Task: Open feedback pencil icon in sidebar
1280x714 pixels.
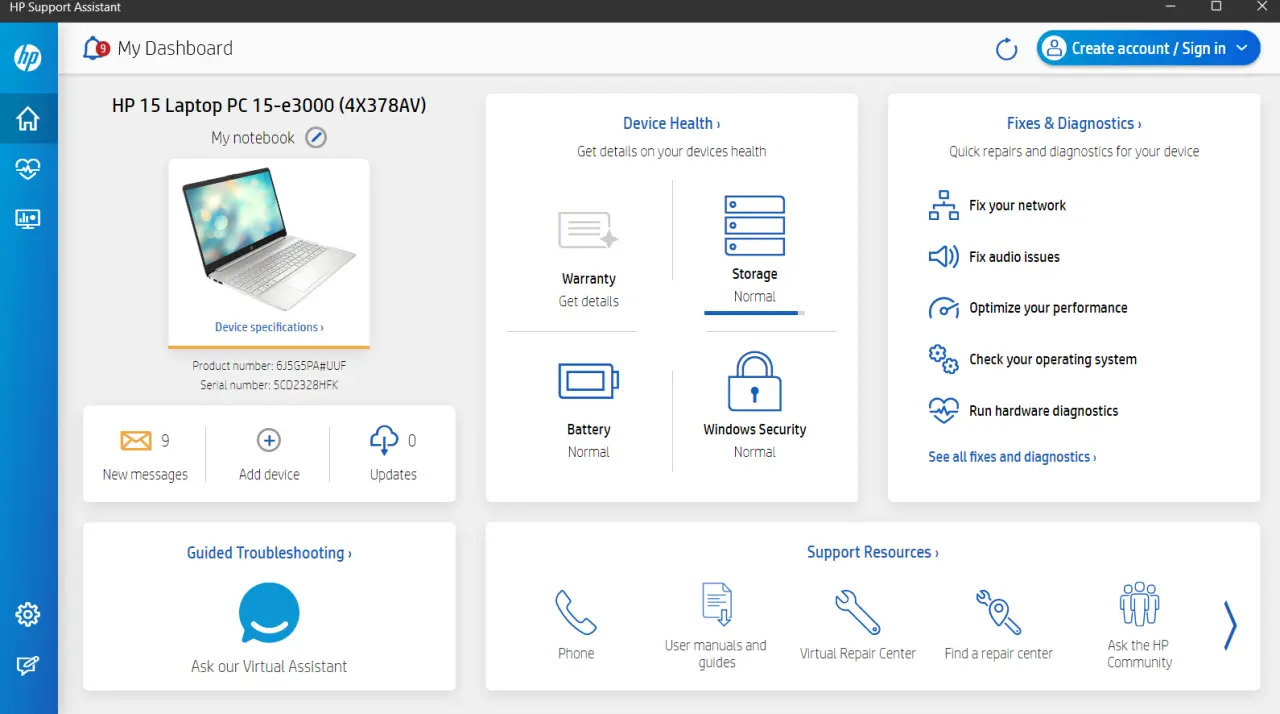Action: pyautogui.click(x=28, y=665)
